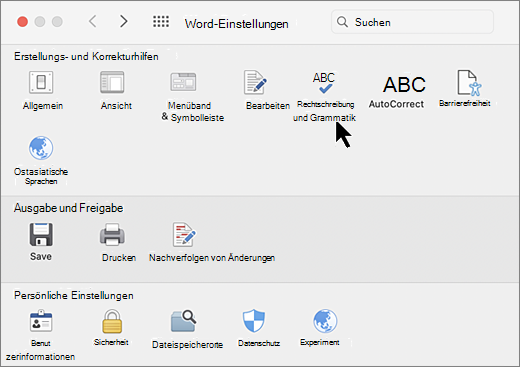Screen dimensions: 520x367
Task: Close the Word-Einstellungen window
Action: [x=22, y=22]
